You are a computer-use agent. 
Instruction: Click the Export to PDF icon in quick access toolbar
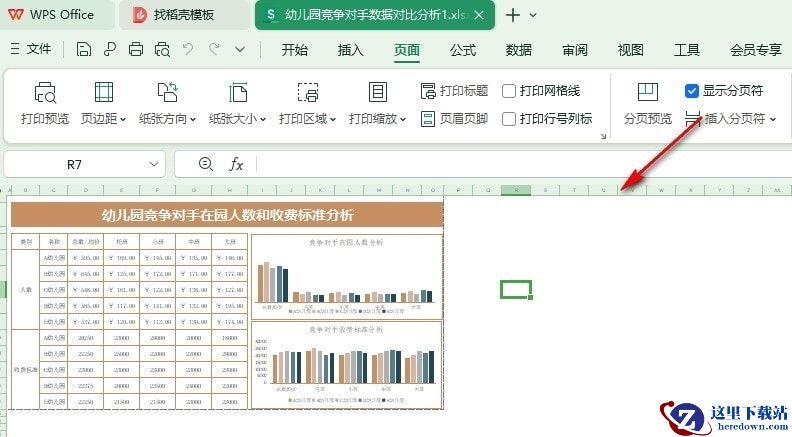pyautogui.click(x=110, y=50)
